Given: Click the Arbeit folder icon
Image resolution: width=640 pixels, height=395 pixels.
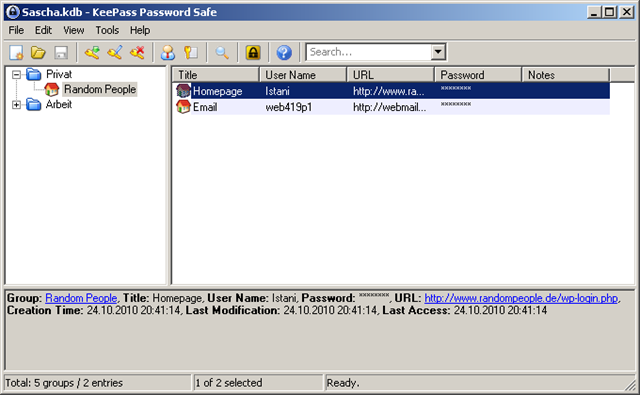Looking at the screenshot, I should 34,104.
